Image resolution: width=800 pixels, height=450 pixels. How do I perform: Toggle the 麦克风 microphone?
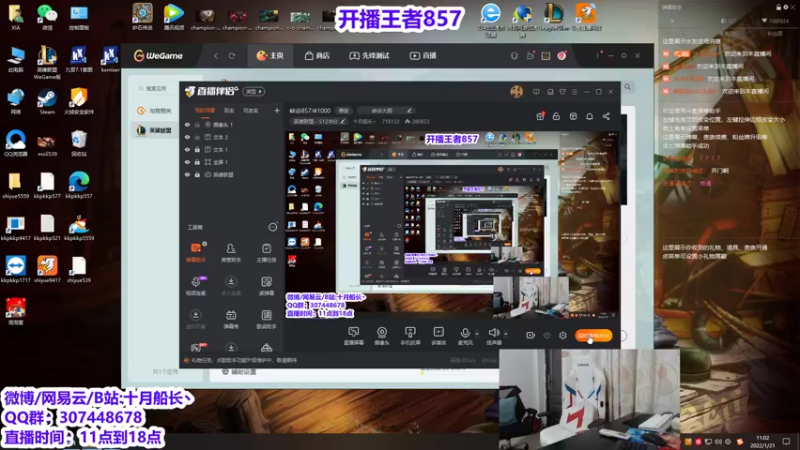point(465,336)
